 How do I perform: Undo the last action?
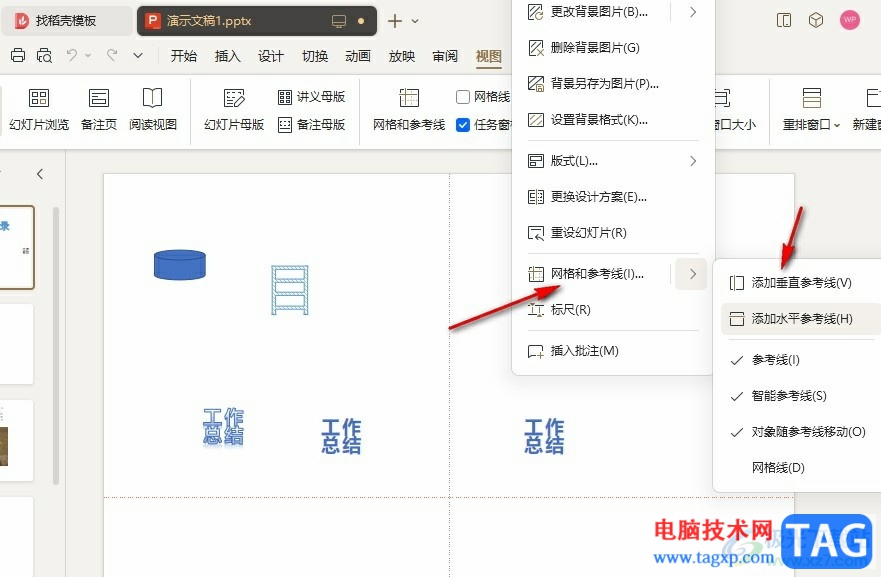click(71, 55)
